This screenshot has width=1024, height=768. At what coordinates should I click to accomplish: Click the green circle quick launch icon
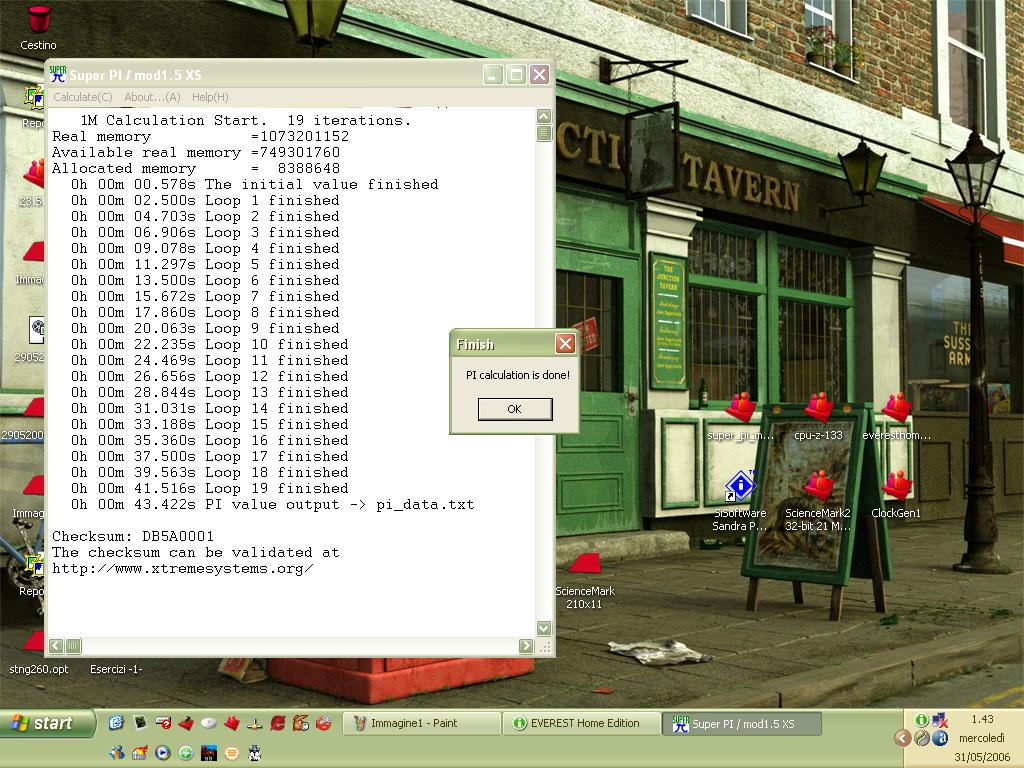pos(185,753)
